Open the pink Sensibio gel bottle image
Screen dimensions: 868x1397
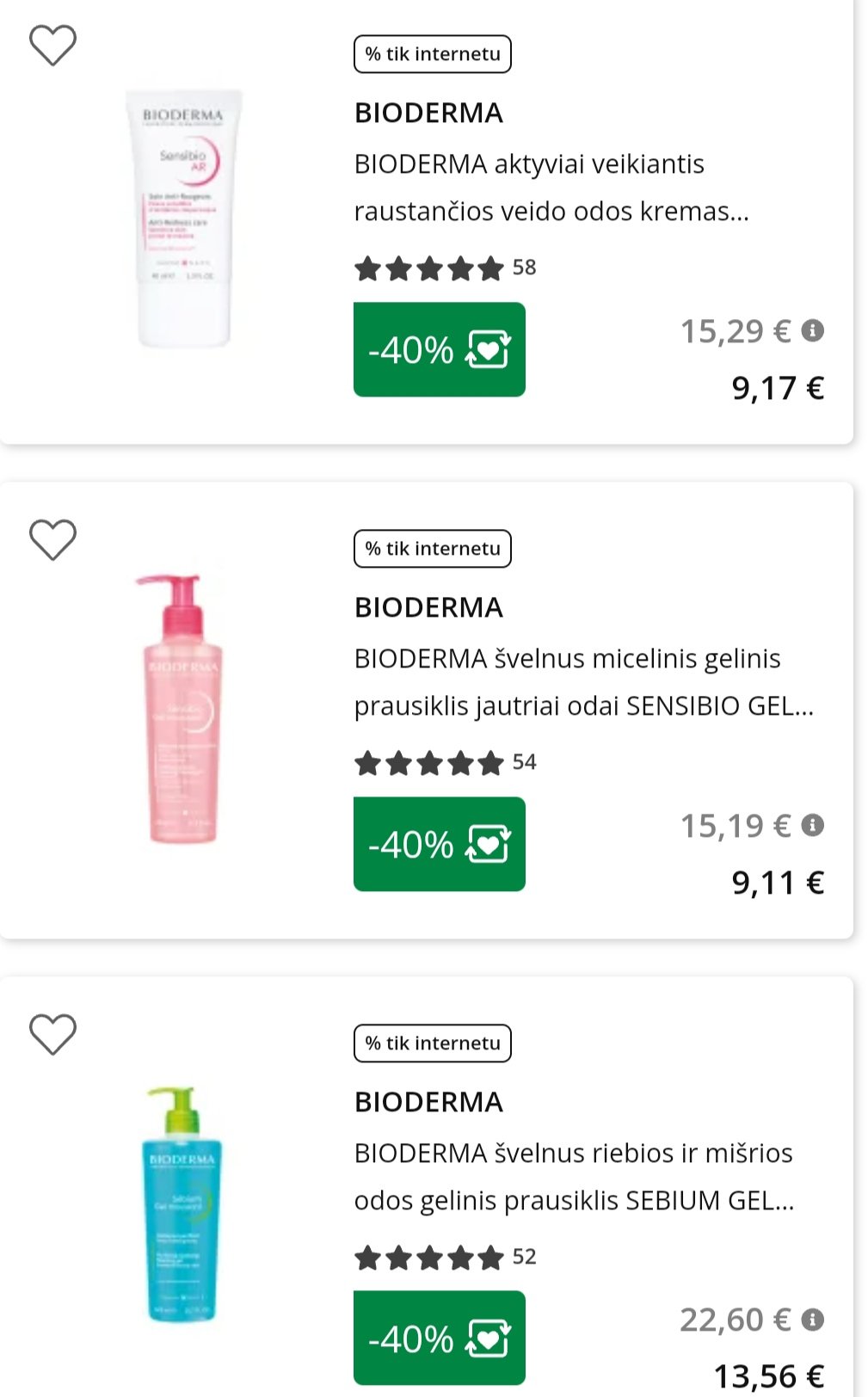tap(181, 710)
